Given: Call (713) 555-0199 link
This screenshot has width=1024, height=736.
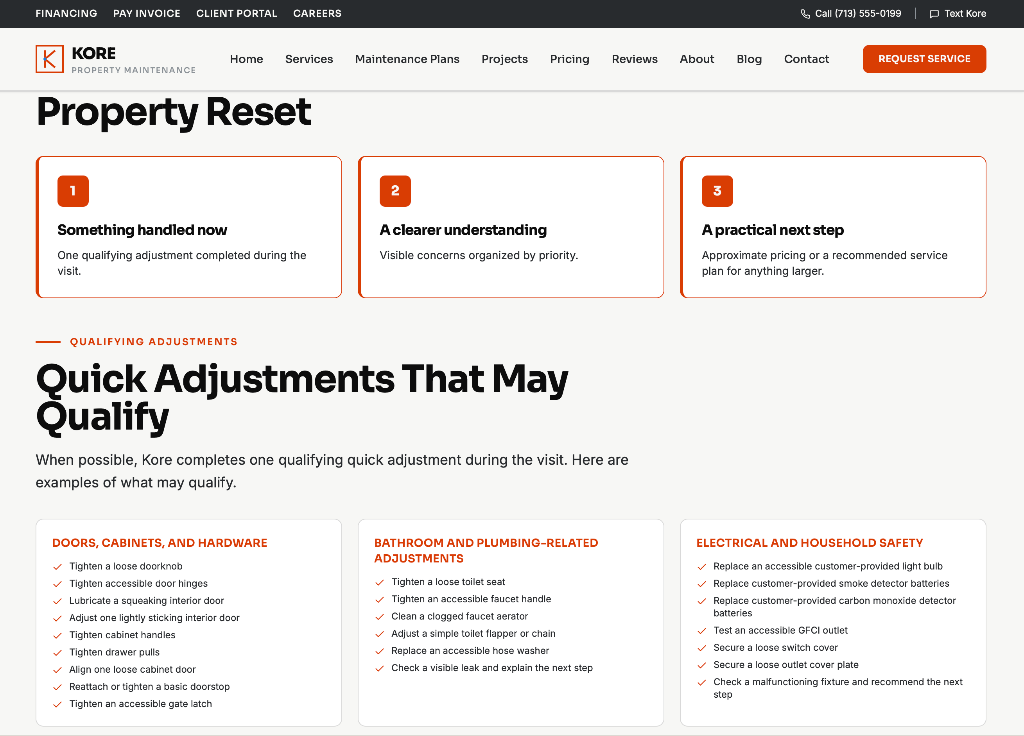Looking at the screenshot, I should [851, 14].
